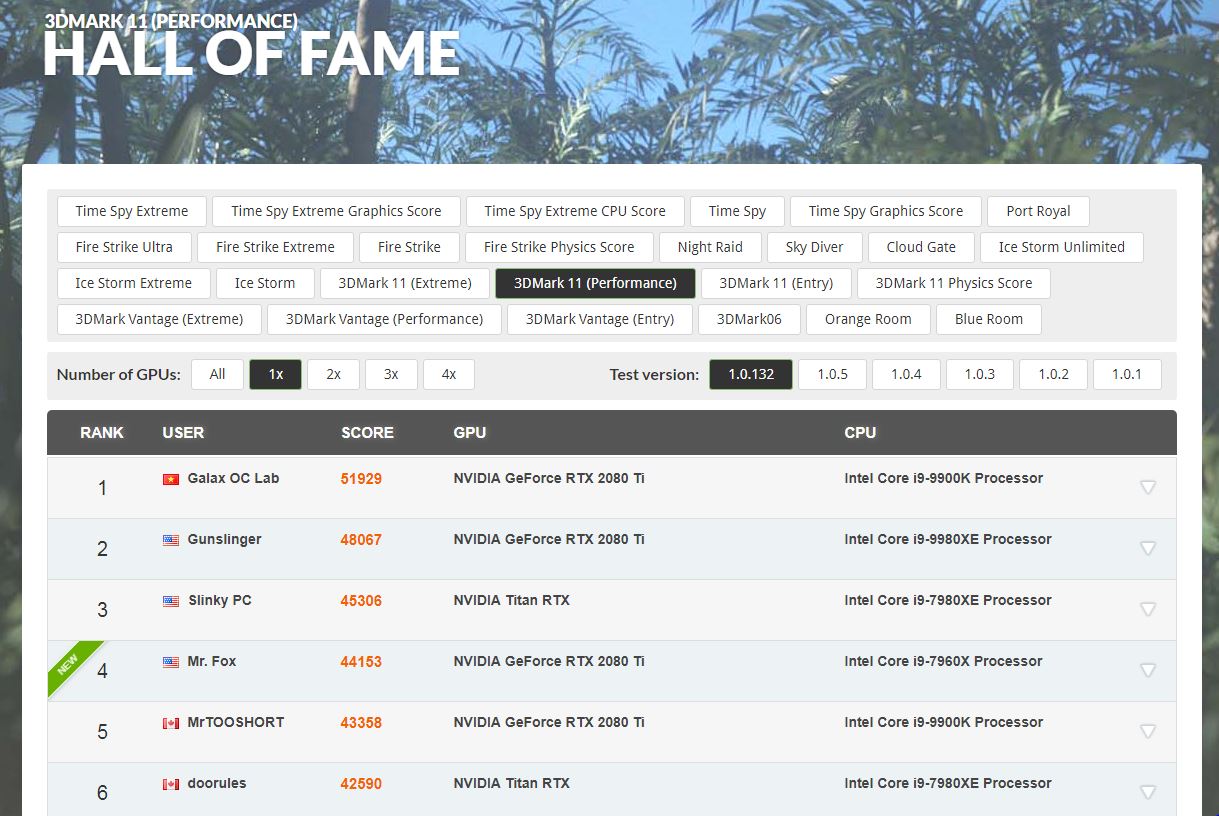This screenshot has height=816, width=1219.
Task: View the 45306 score result
Action: (x=361, y=601)
